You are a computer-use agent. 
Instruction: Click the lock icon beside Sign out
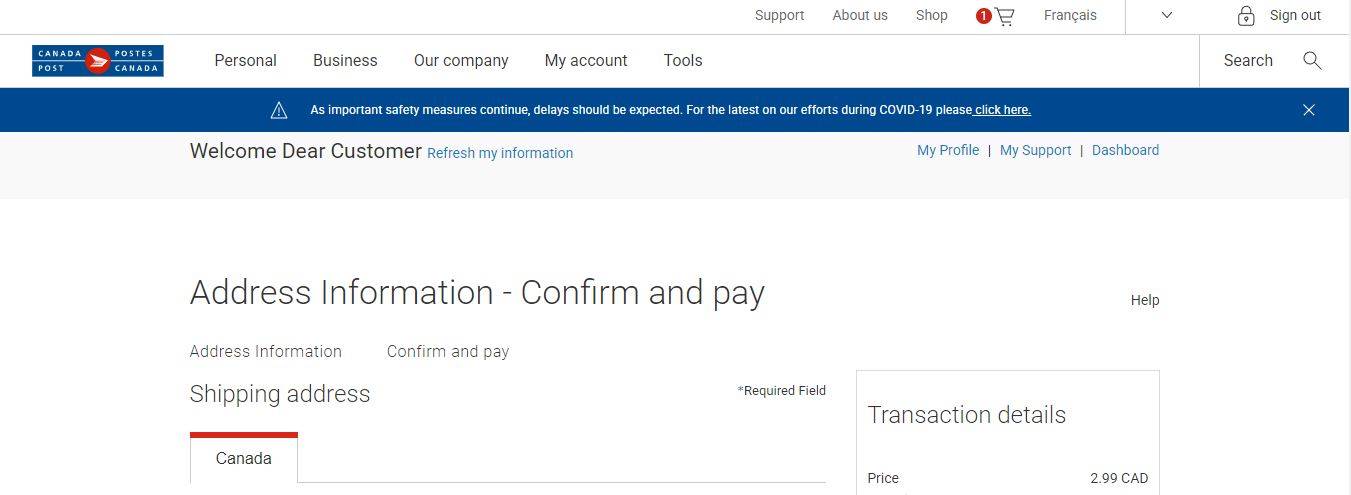[1246, 16]
